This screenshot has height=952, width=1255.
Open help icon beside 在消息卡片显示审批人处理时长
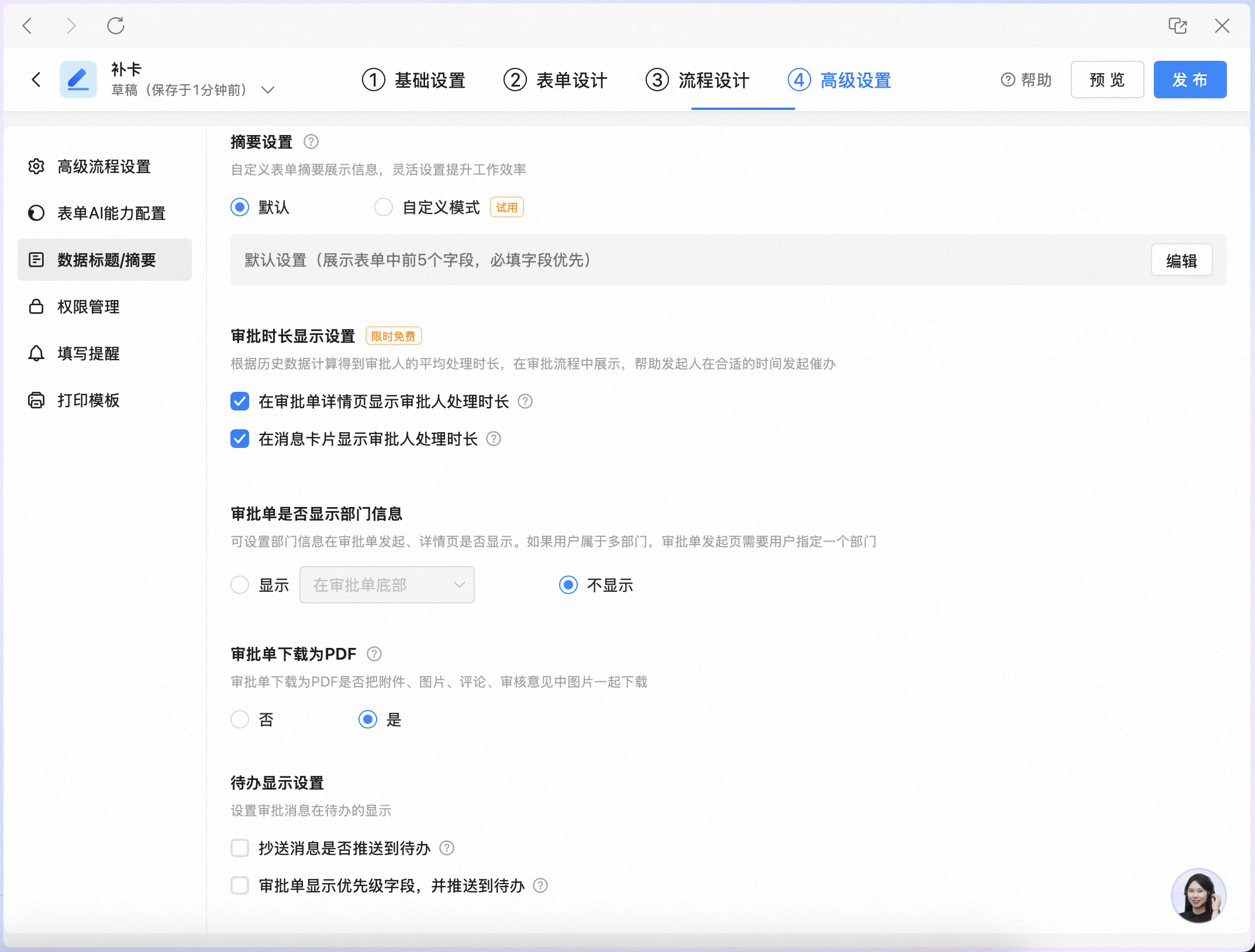(x=494, y=439)
